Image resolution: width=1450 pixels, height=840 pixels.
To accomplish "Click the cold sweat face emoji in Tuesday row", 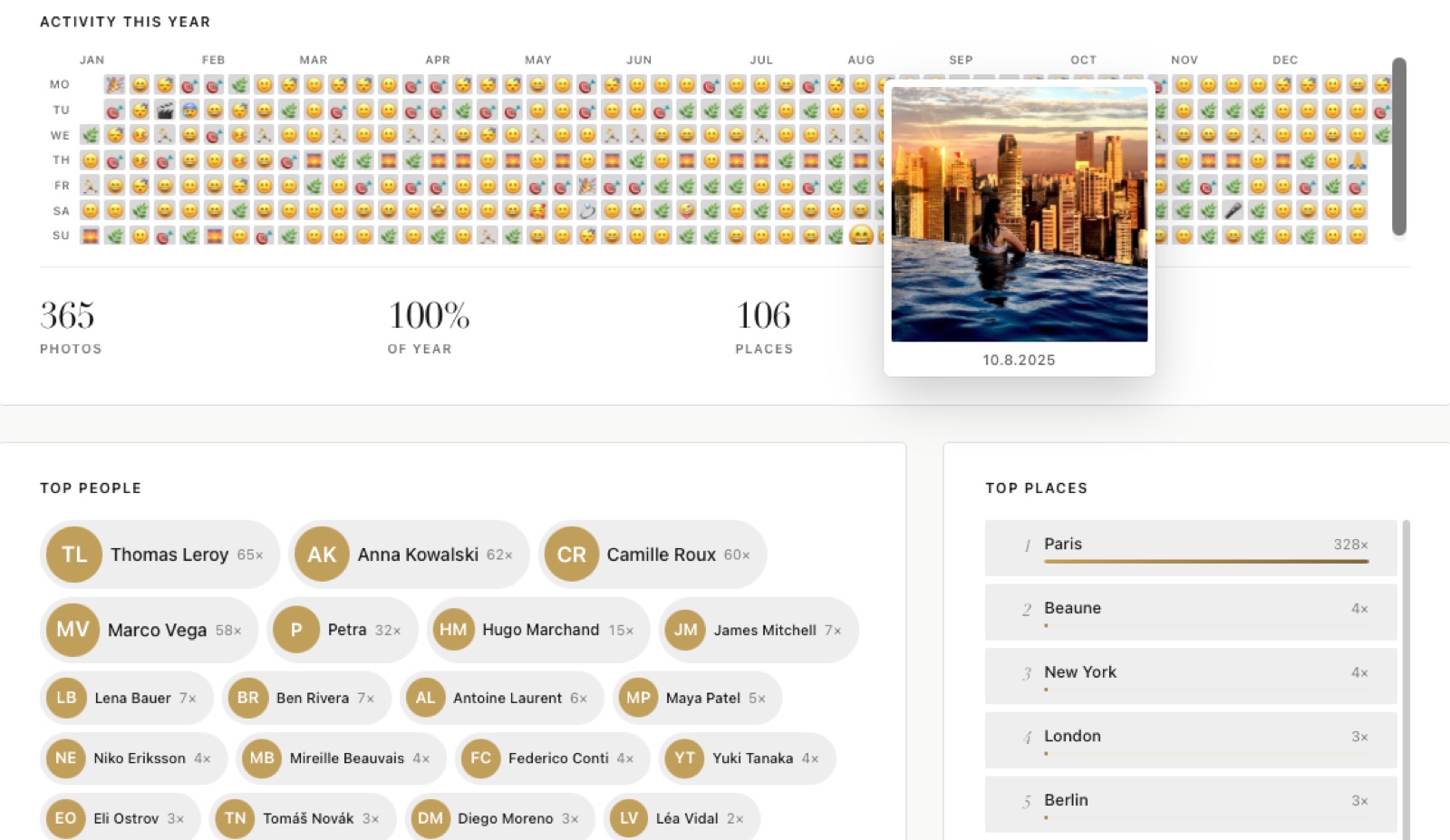I will [189, 111].
